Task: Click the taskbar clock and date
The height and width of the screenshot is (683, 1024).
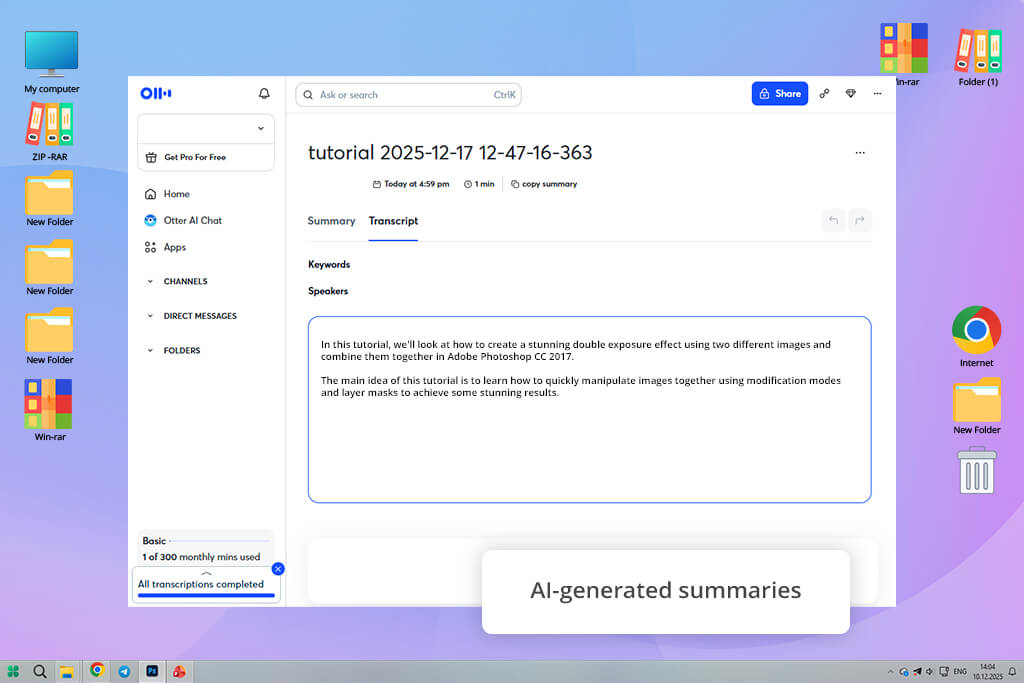Action: coord(987,671)
